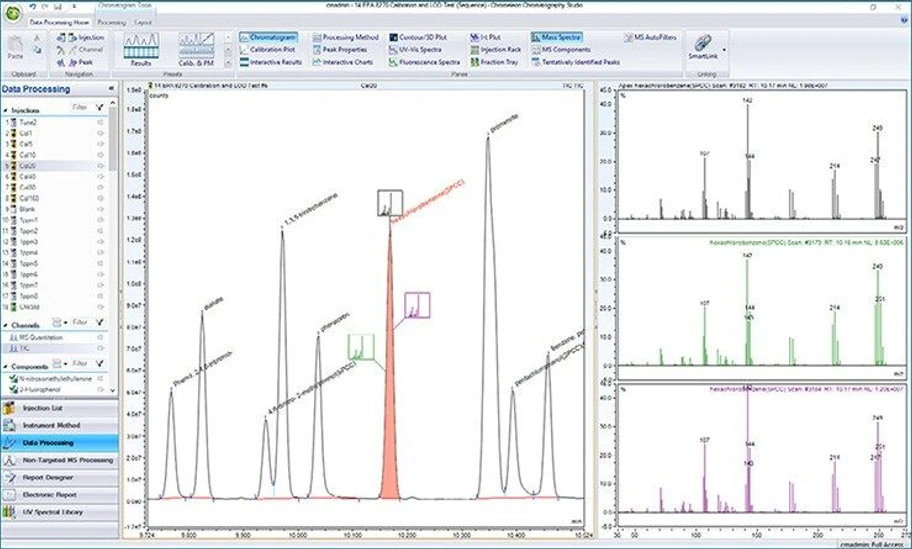Toggle the pin icon beside MS Quantitation channel

pos(100,337)
